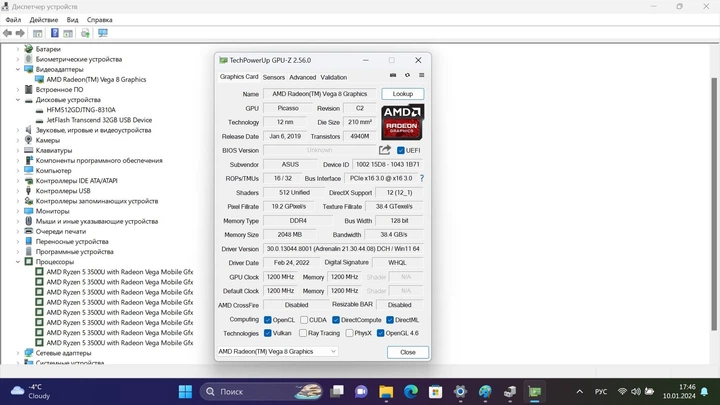The width and height of the screenshot is (720, 405).
Task: Open the Вид menu
Action: [x=73, y=20]
